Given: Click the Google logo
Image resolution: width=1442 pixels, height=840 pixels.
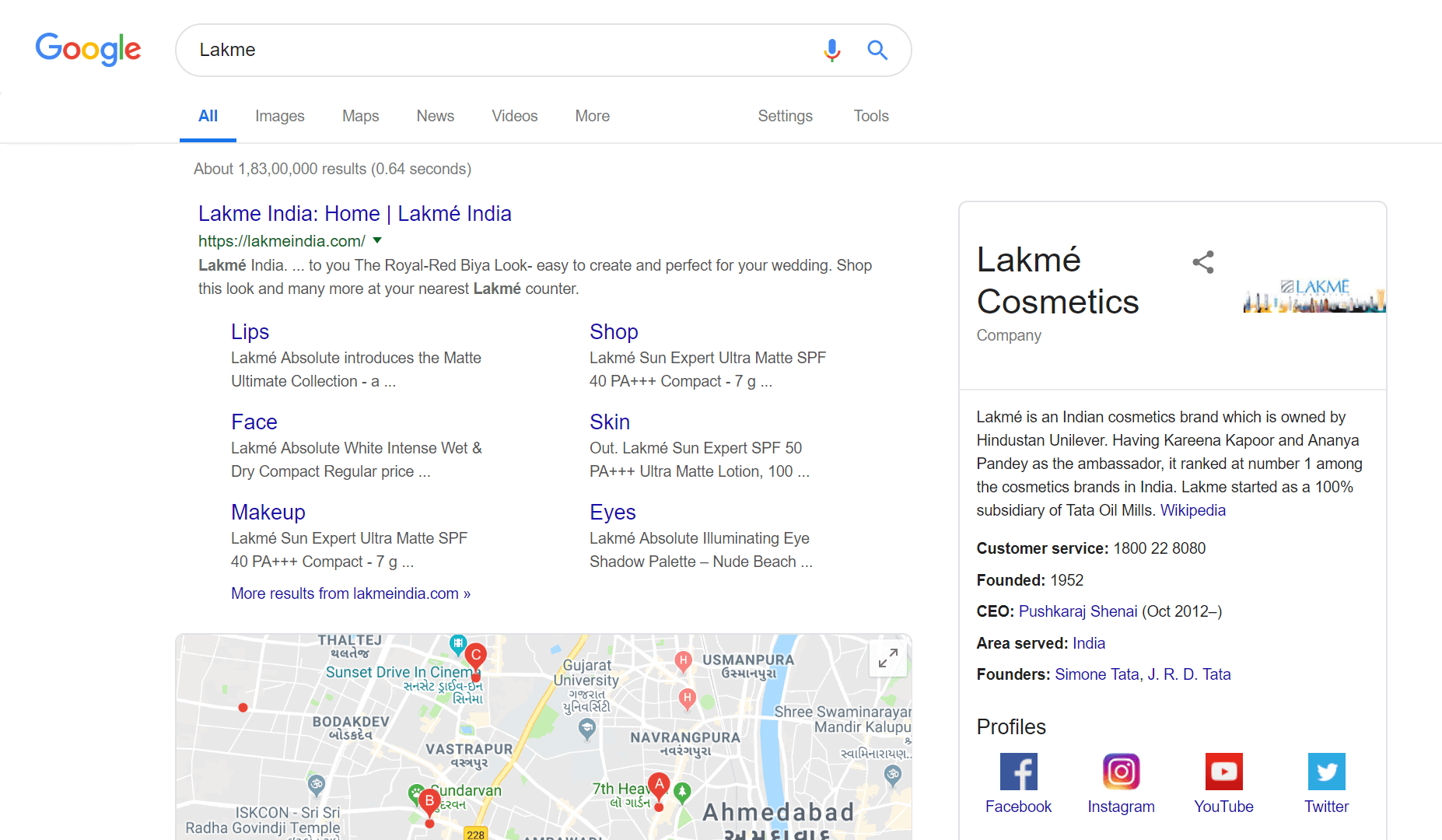Looking at the screenshot, I should coord(88,50).
